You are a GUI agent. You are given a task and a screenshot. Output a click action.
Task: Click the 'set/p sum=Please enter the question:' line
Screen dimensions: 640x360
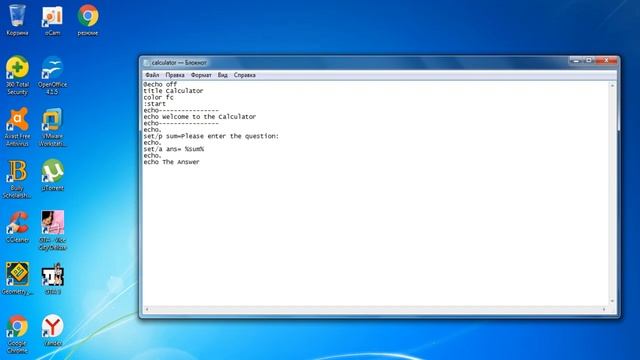(x=211, y=136)
